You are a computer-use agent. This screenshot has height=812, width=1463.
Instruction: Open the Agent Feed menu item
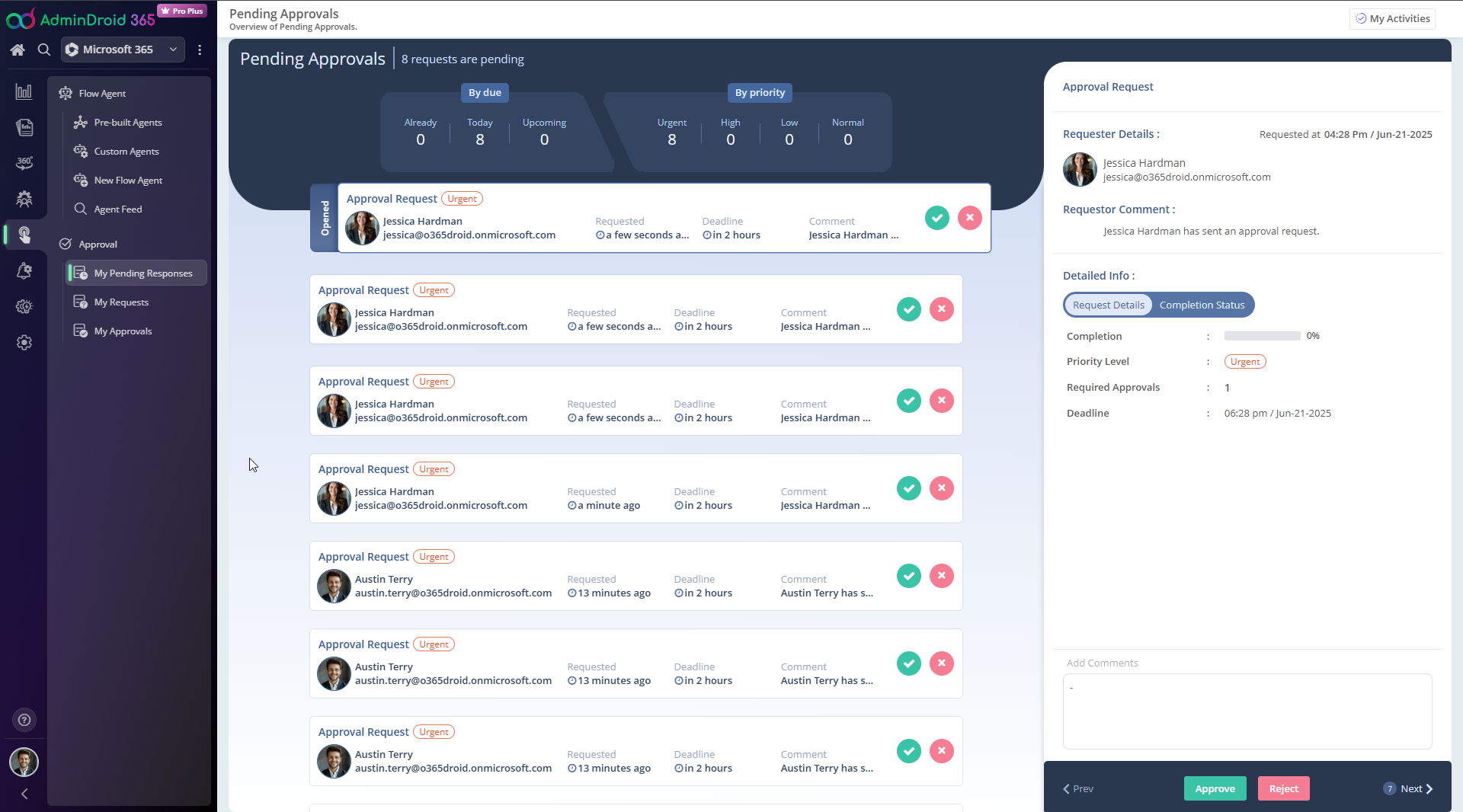click(117, 209)
